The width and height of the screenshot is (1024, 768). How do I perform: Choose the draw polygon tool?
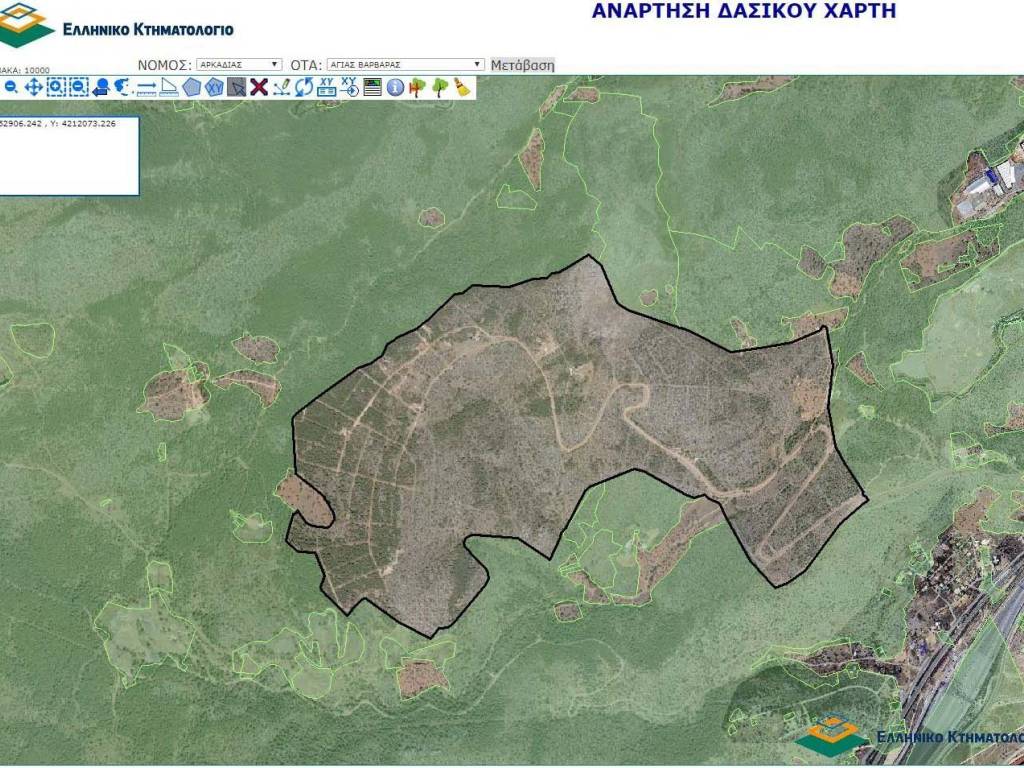point(191,87)
